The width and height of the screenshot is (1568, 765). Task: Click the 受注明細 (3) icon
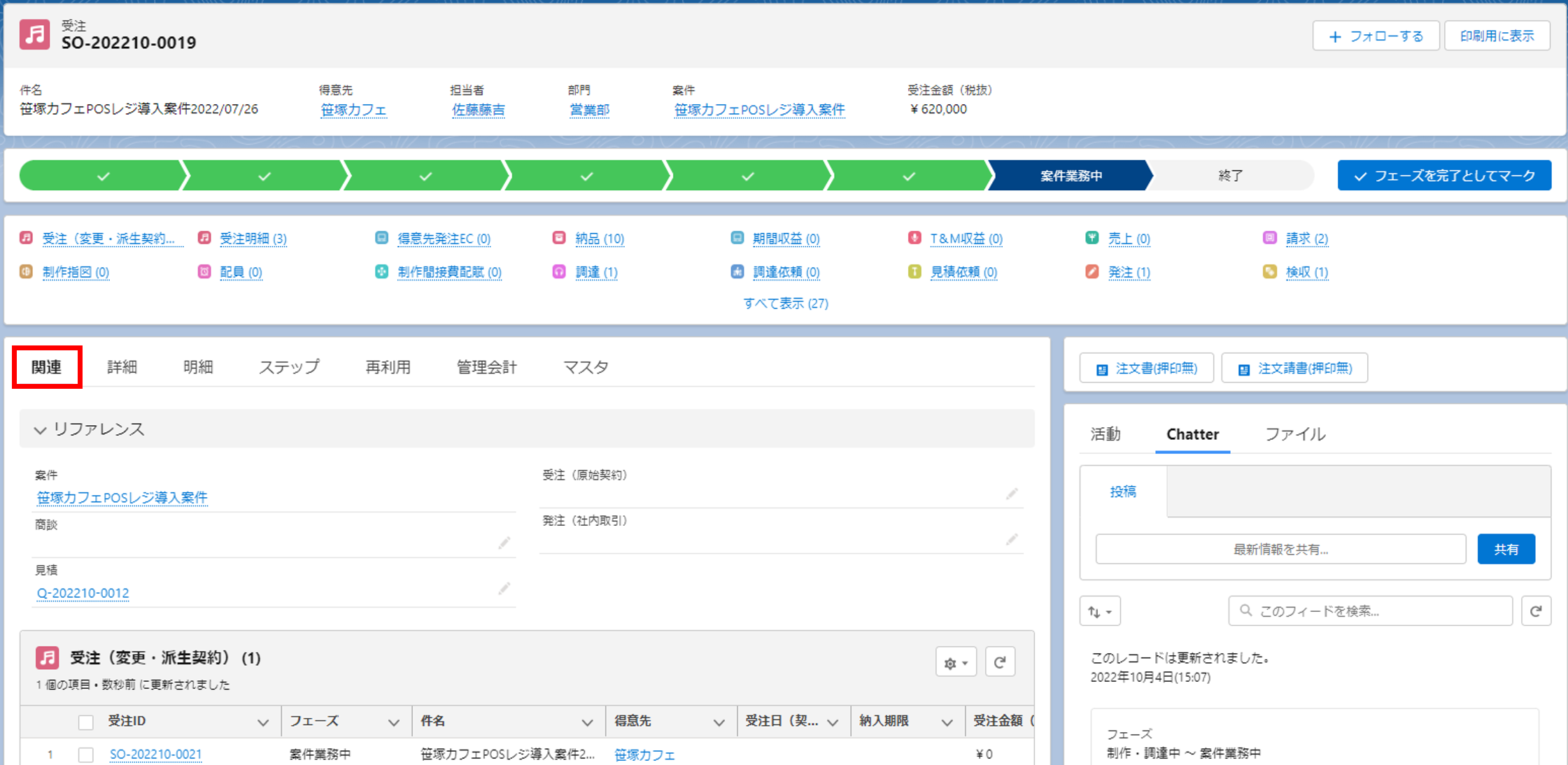[x=204, y=238]
